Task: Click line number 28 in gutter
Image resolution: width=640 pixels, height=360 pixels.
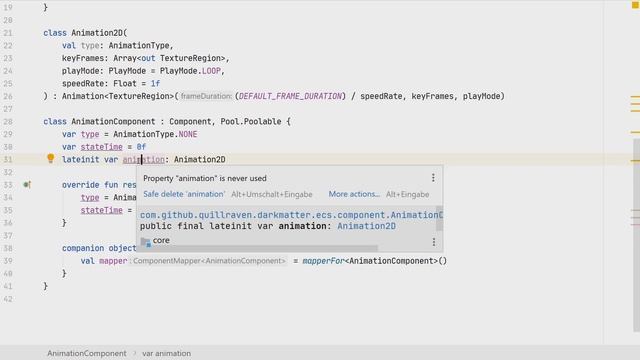Action: [8, 122]
